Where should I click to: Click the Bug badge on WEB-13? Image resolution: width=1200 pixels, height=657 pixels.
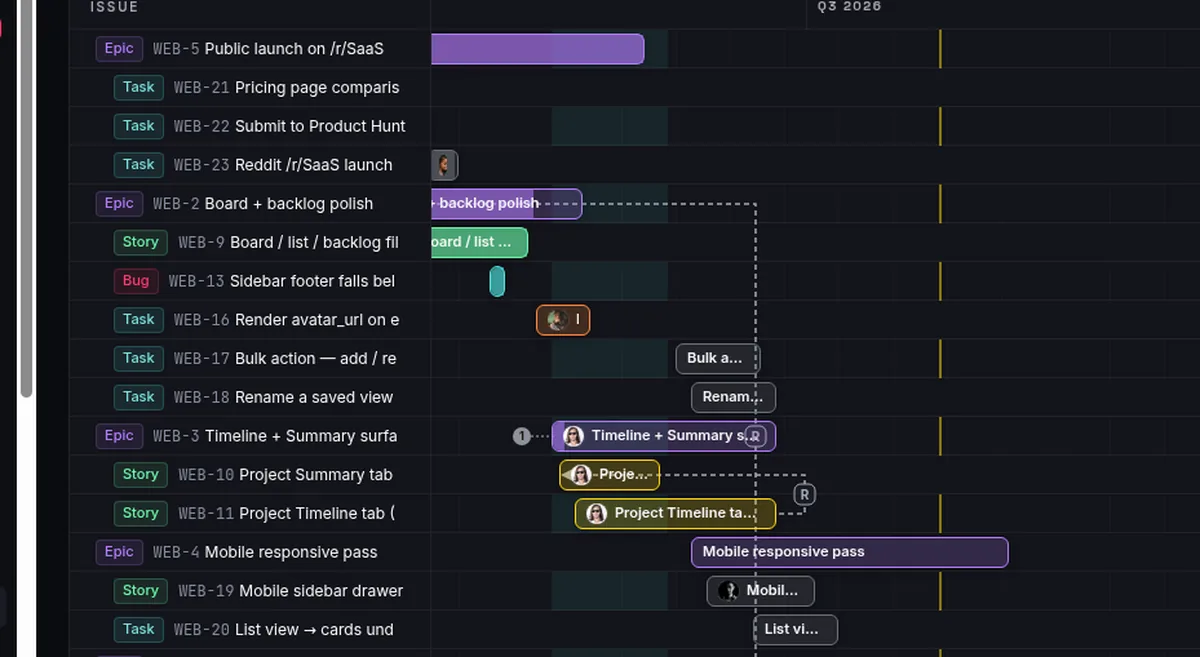click(136, 281)
